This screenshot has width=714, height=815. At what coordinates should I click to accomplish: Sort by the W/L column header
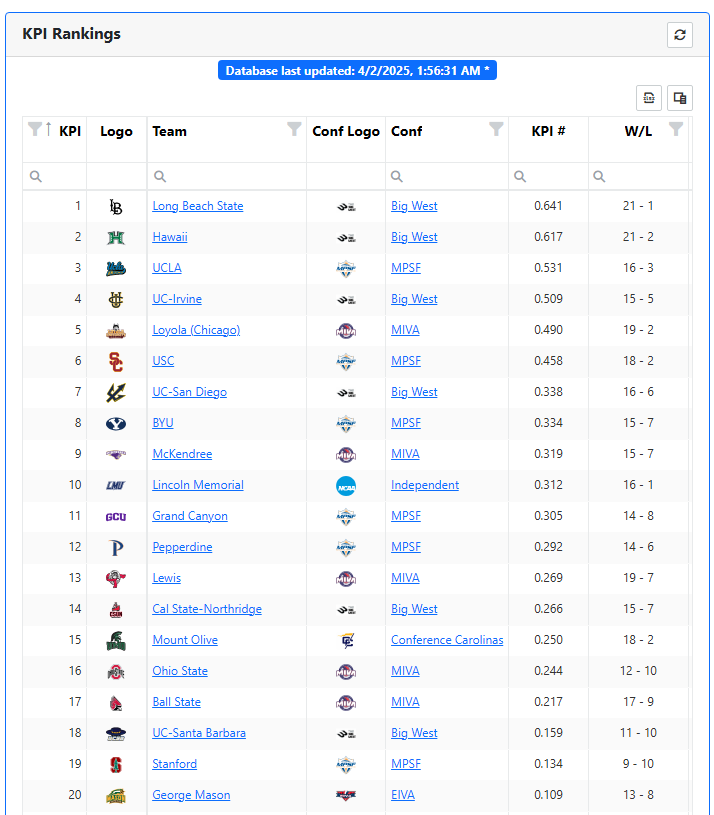click(x=638, y=131)
